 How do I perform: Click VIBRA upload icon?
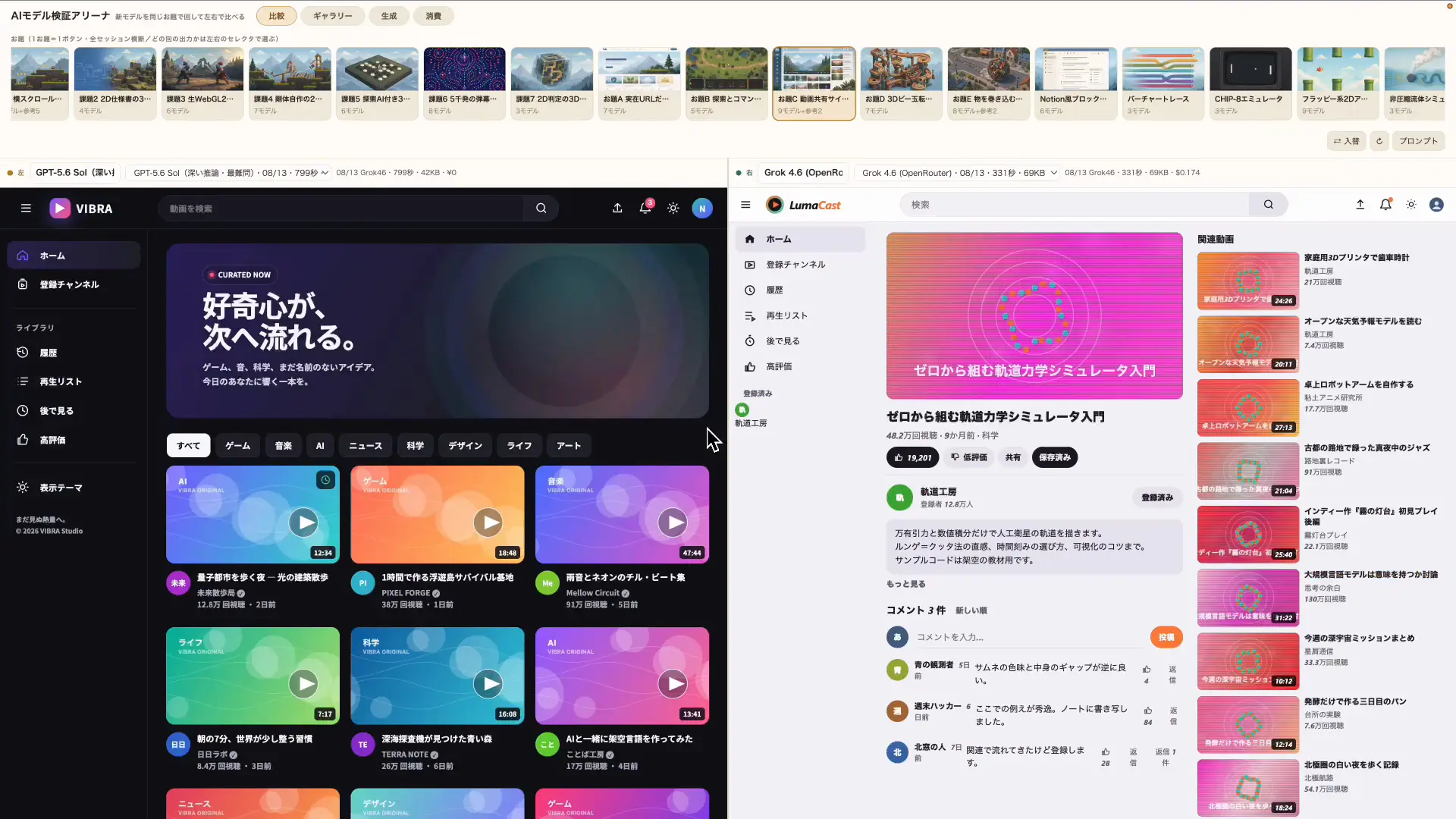(x=617, y=208)
